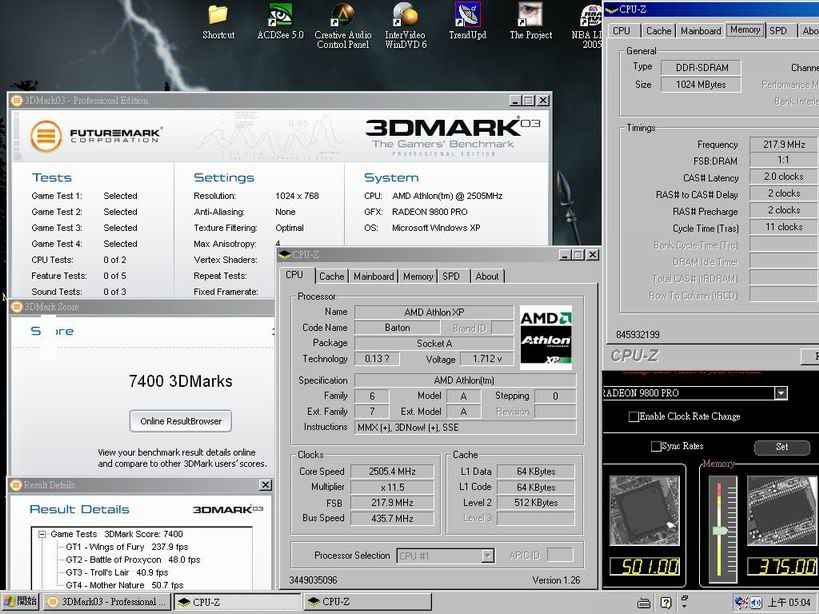Screen dimensions: 819x614
Task: Click the 3DMark Score window title icon
Action: [16, 306]
